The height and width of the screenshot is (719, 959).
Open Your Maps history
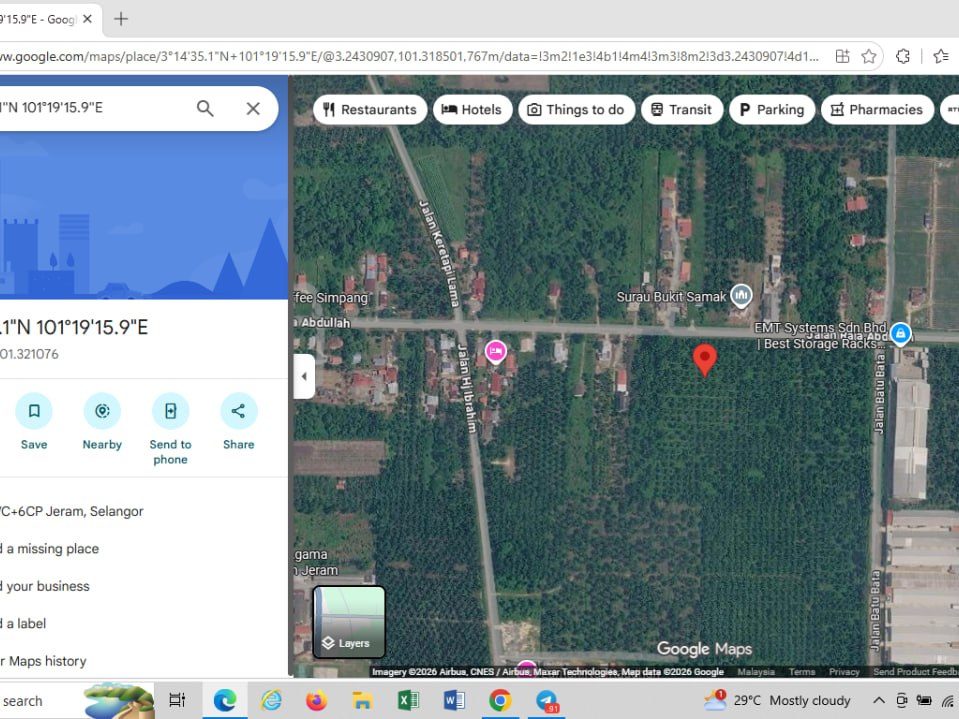pos(144,660)
